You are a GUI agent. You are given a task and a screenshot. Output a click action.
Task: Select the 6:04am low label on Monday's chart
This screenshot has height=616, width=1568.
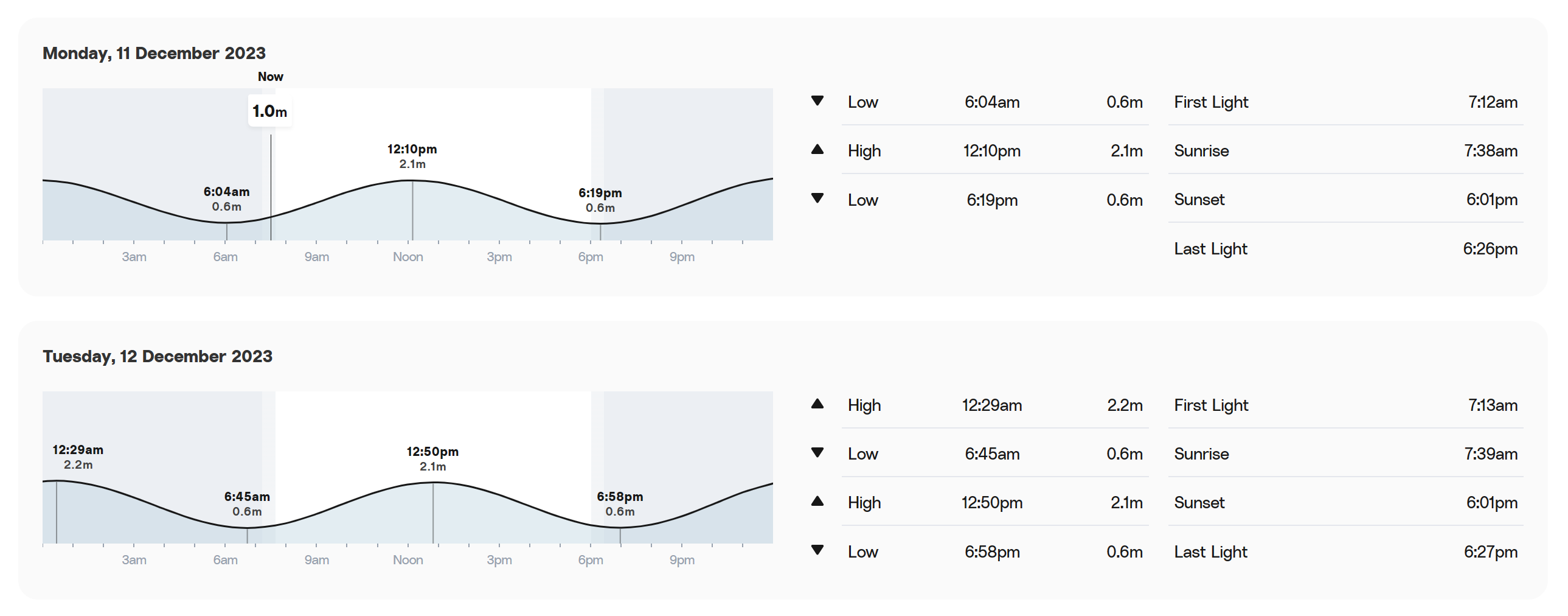point(226,198)
